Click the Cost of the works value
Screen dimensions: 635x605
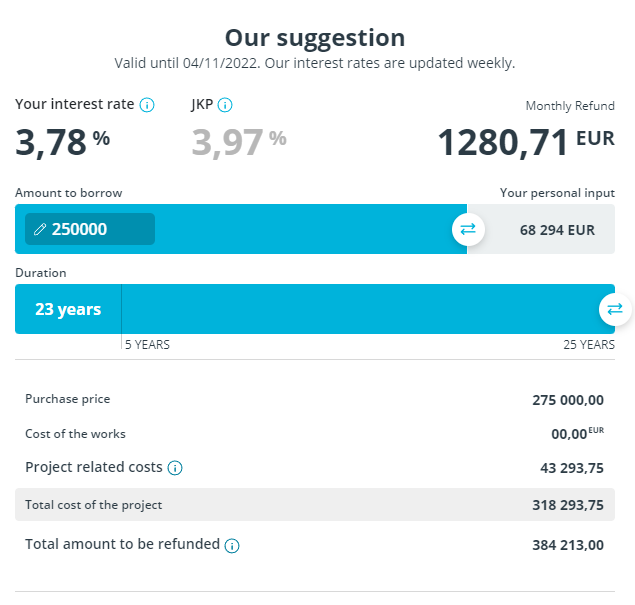pyautogui.click(x=577, y=433)
